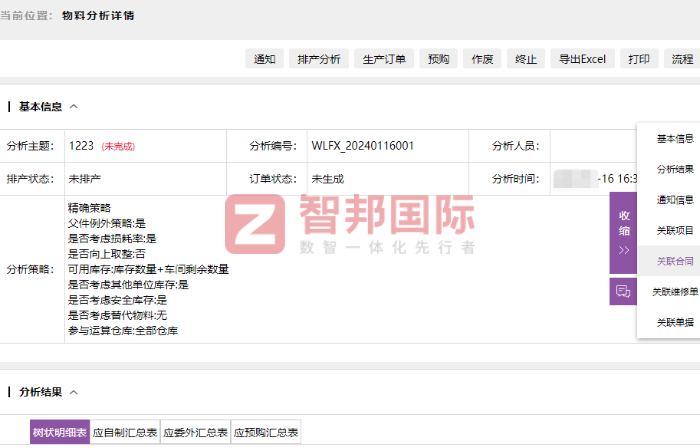Screen dimensions: 700x448
Task: Go to 关联维修单 in side menu
Action: (674, 292)
